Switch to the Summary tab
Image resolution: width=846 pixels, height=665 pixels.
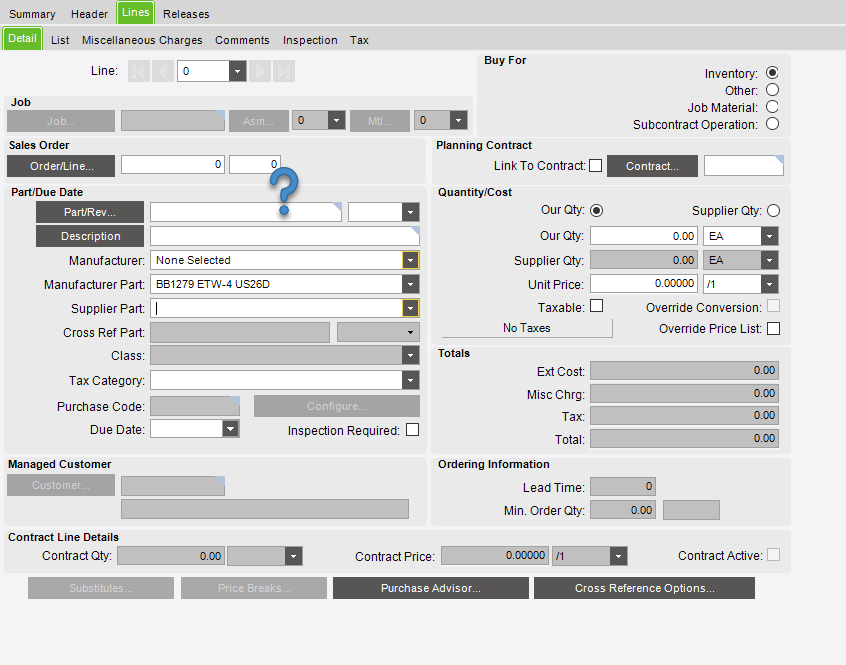click(x=32, y=14)
